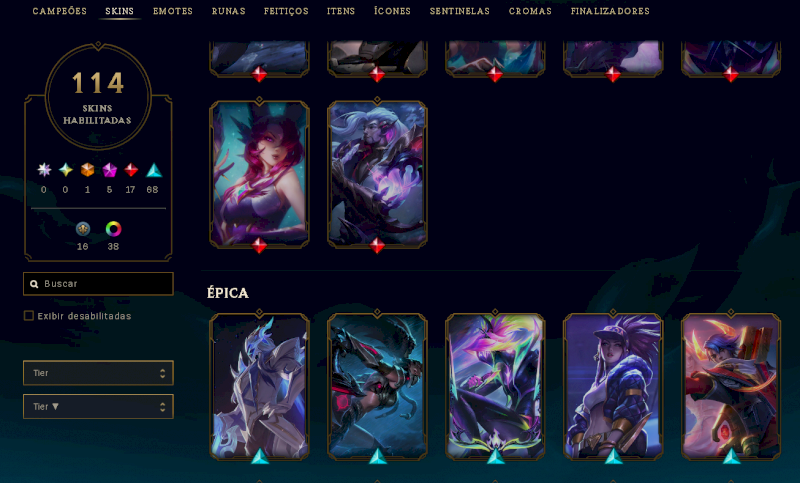Click the search magnifier icon
The width and height of the screenshot is (800, 483).
[34, 284]
